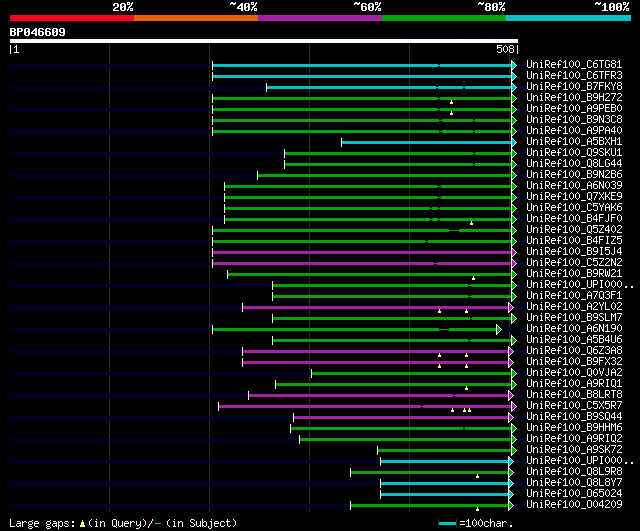Select the UniRef100_Q9SKU1 label
Viewport: 640px width, 531px height.
click(x=574, y=153)
